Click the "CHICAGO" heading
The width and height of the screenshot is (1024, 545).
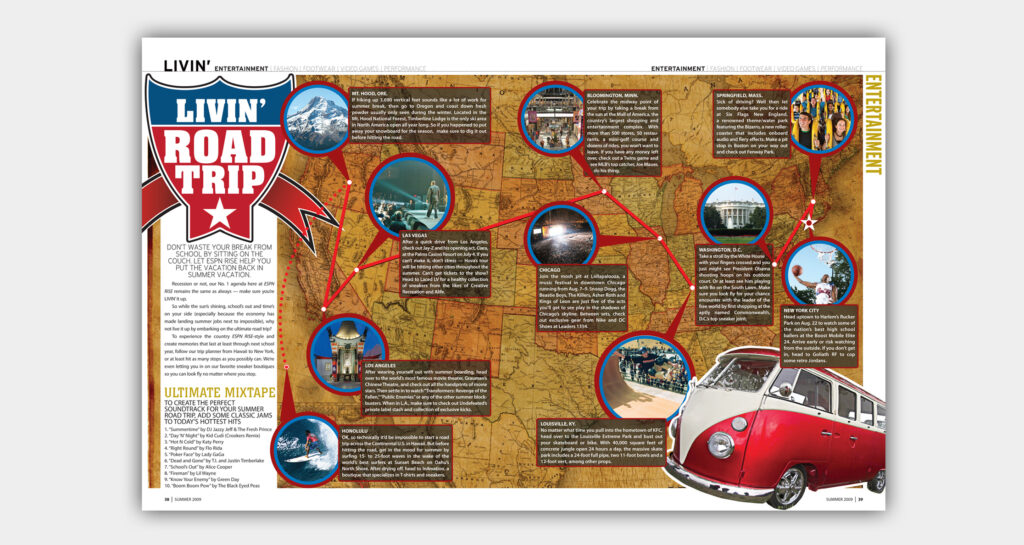click(x=551, y=270)
